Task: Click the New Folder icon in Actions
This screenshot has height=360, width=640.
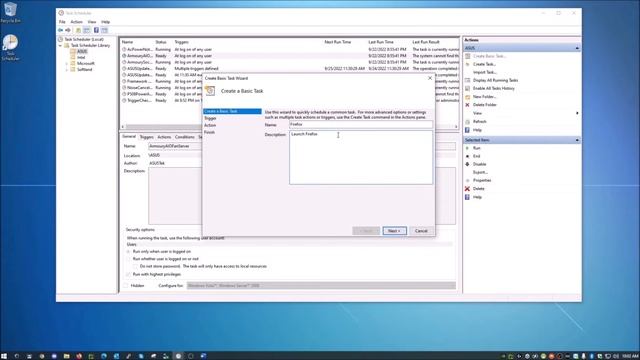Action: [468, 97]
